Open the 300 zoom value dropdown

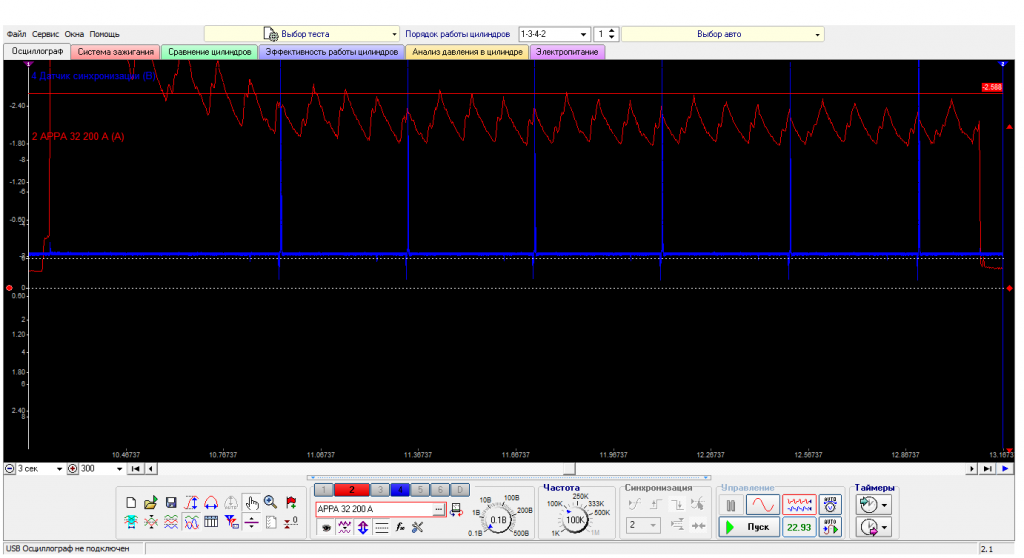(101, 468)
